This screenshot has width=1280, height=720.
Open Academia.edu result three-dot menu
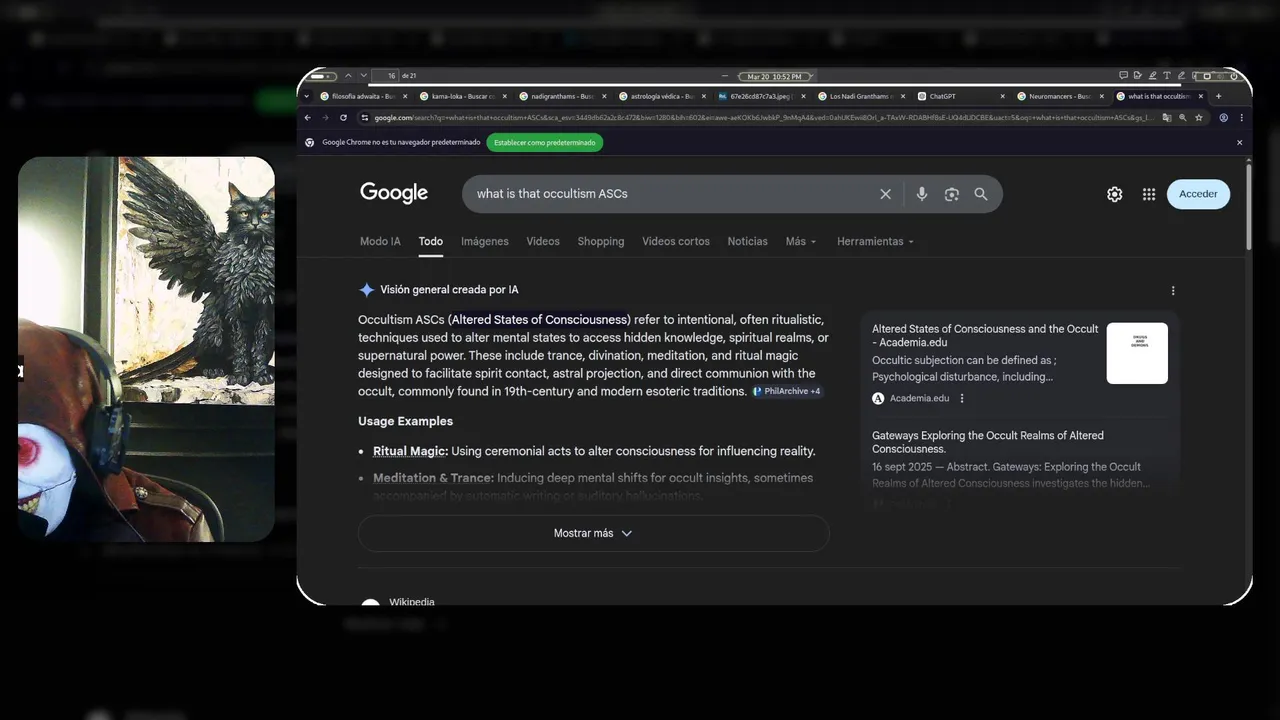962,398
